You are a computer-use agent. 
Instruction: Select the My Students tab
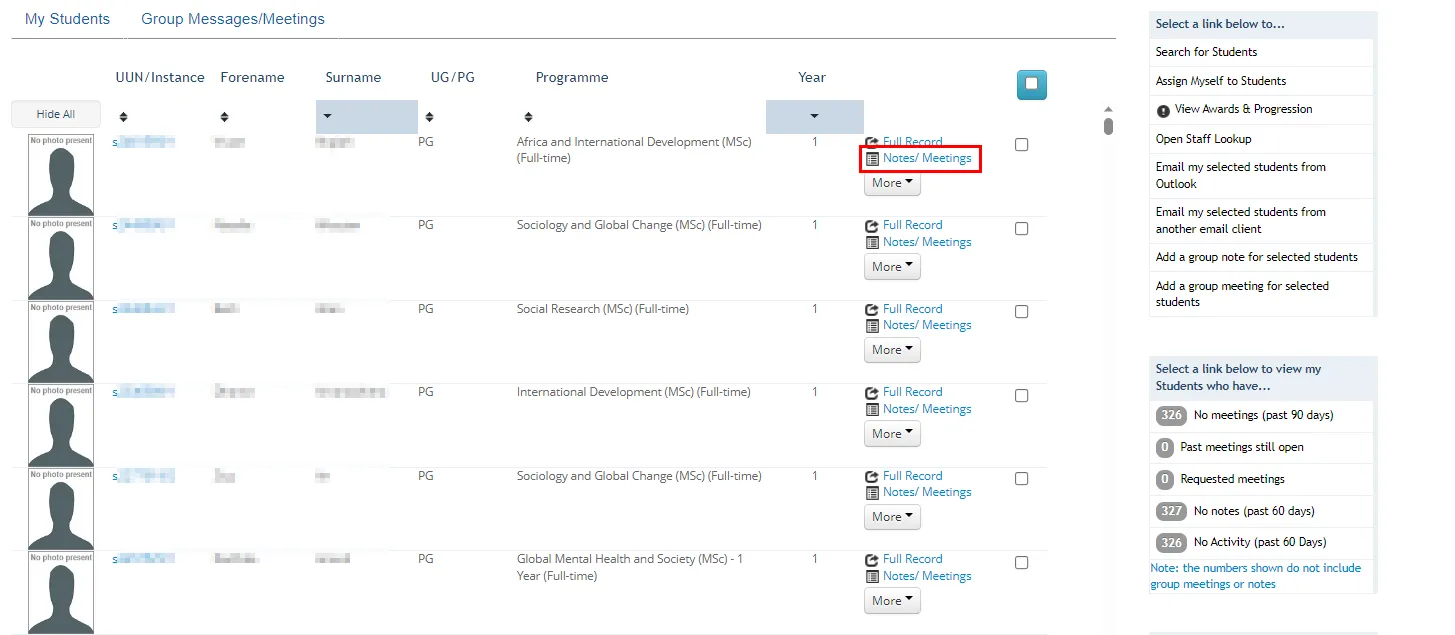point(67,18)
